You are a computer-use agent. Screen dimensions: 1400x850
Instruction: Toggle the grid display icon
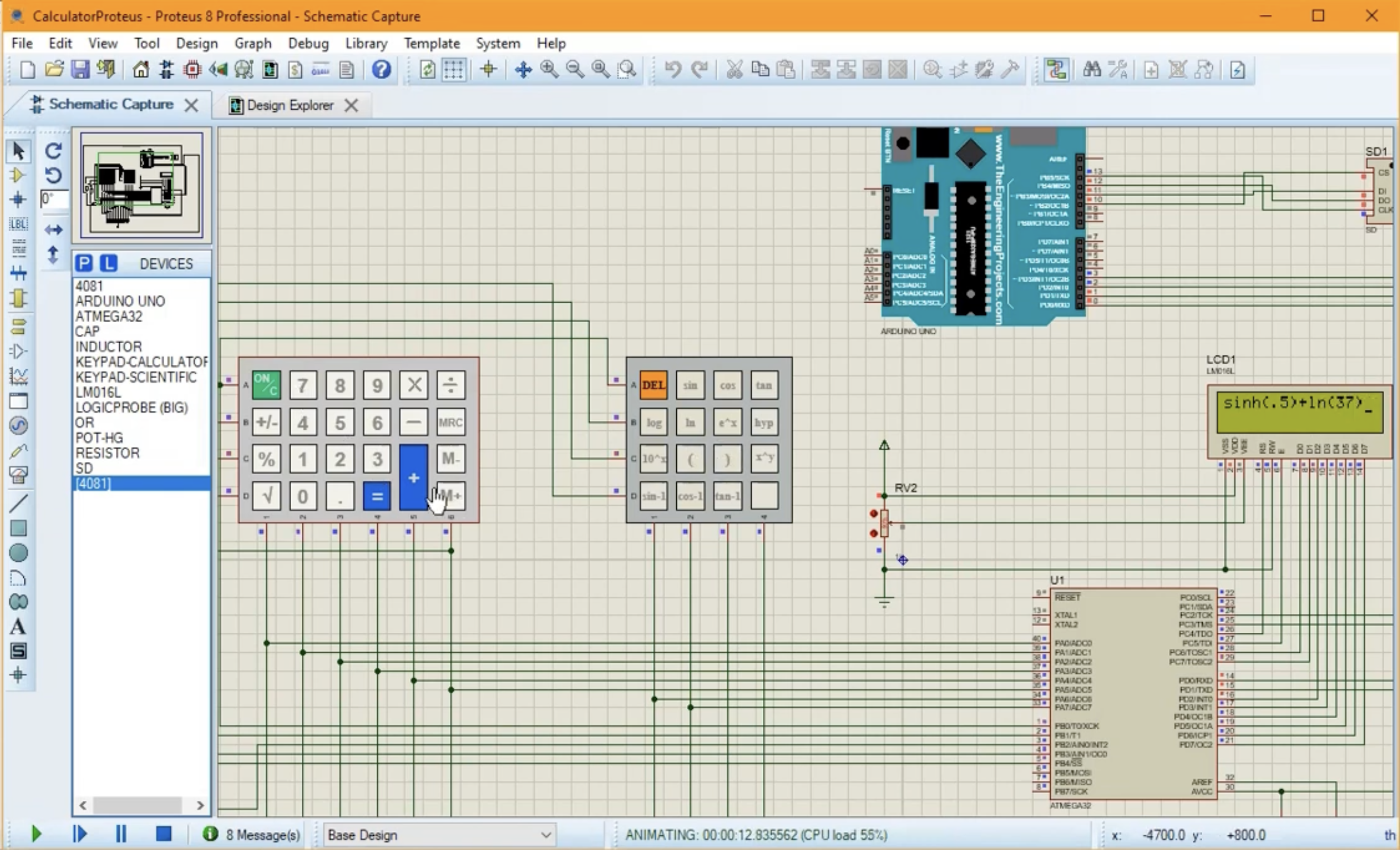454,70
